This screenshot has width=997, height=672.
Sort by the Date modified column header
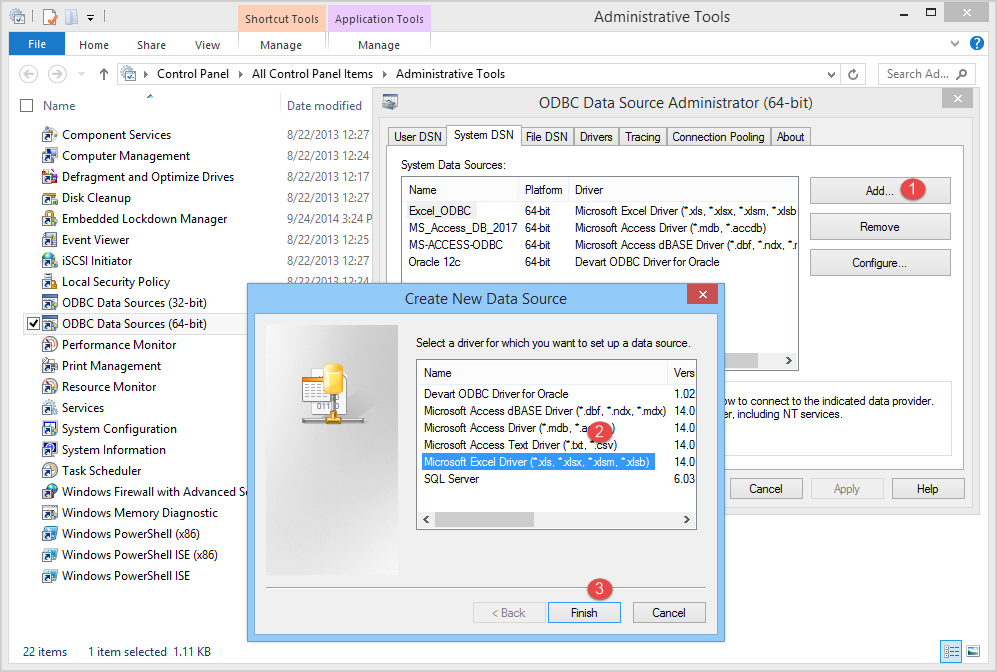(324, 106)
